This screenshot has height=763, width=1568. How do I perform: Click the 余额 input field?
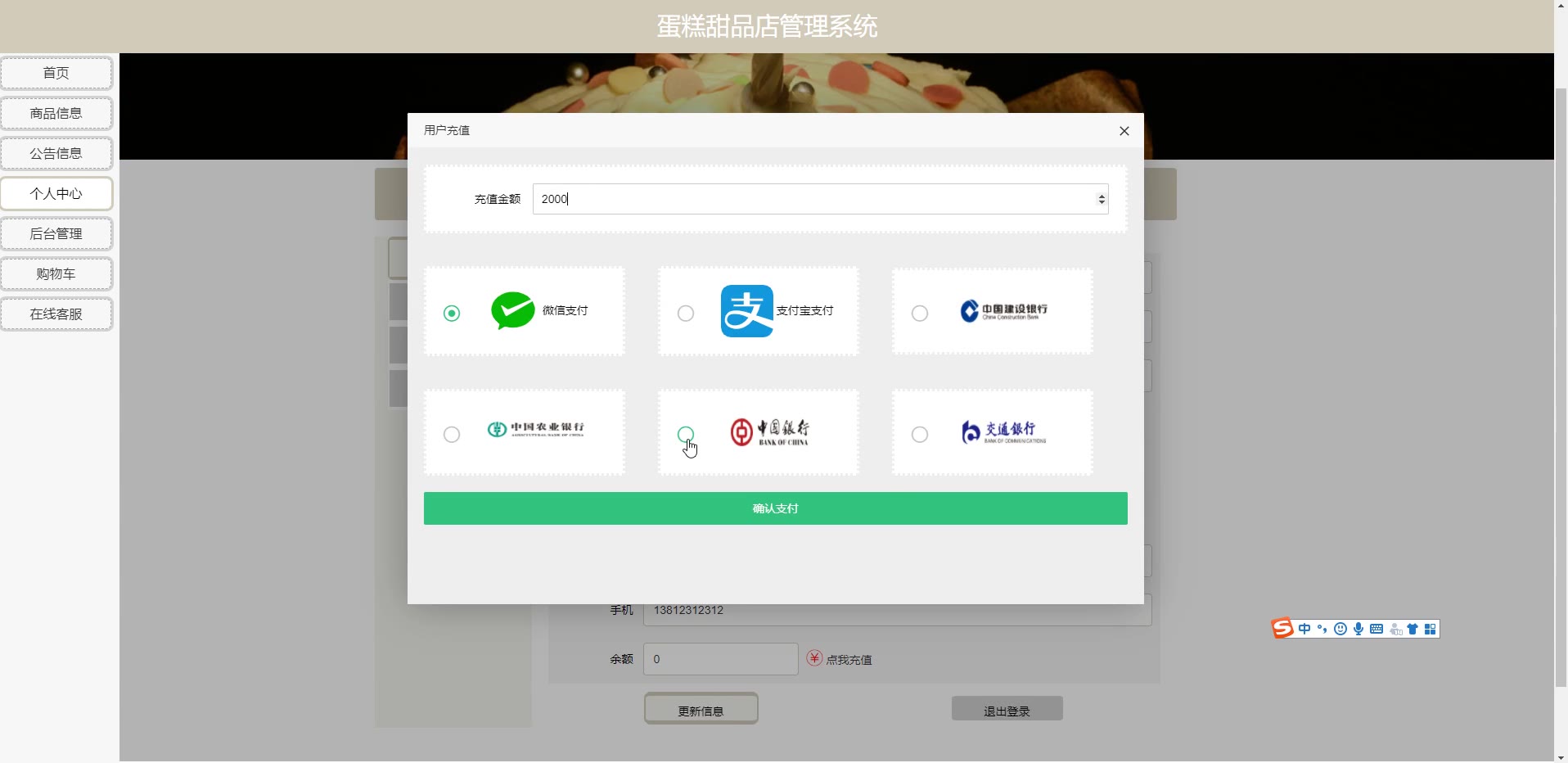721,659
